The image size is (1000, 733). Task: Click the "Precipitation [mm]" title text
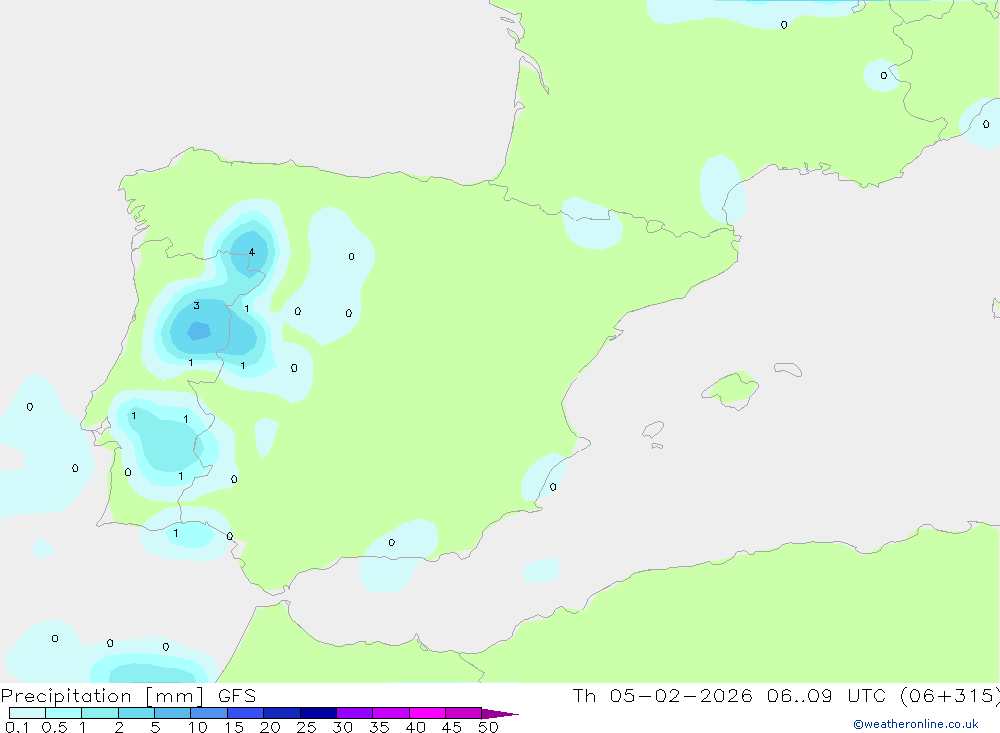pyautogui.click(x=103, y=696)
